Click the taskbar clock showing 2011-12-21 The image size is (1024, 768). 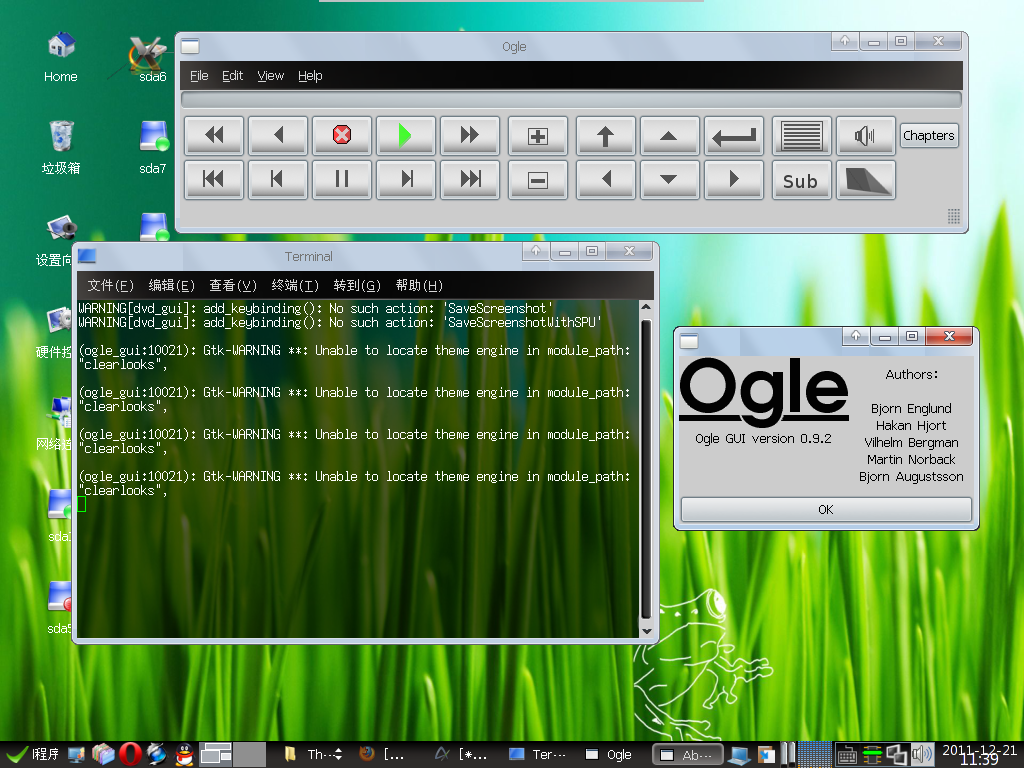point(980,754)
